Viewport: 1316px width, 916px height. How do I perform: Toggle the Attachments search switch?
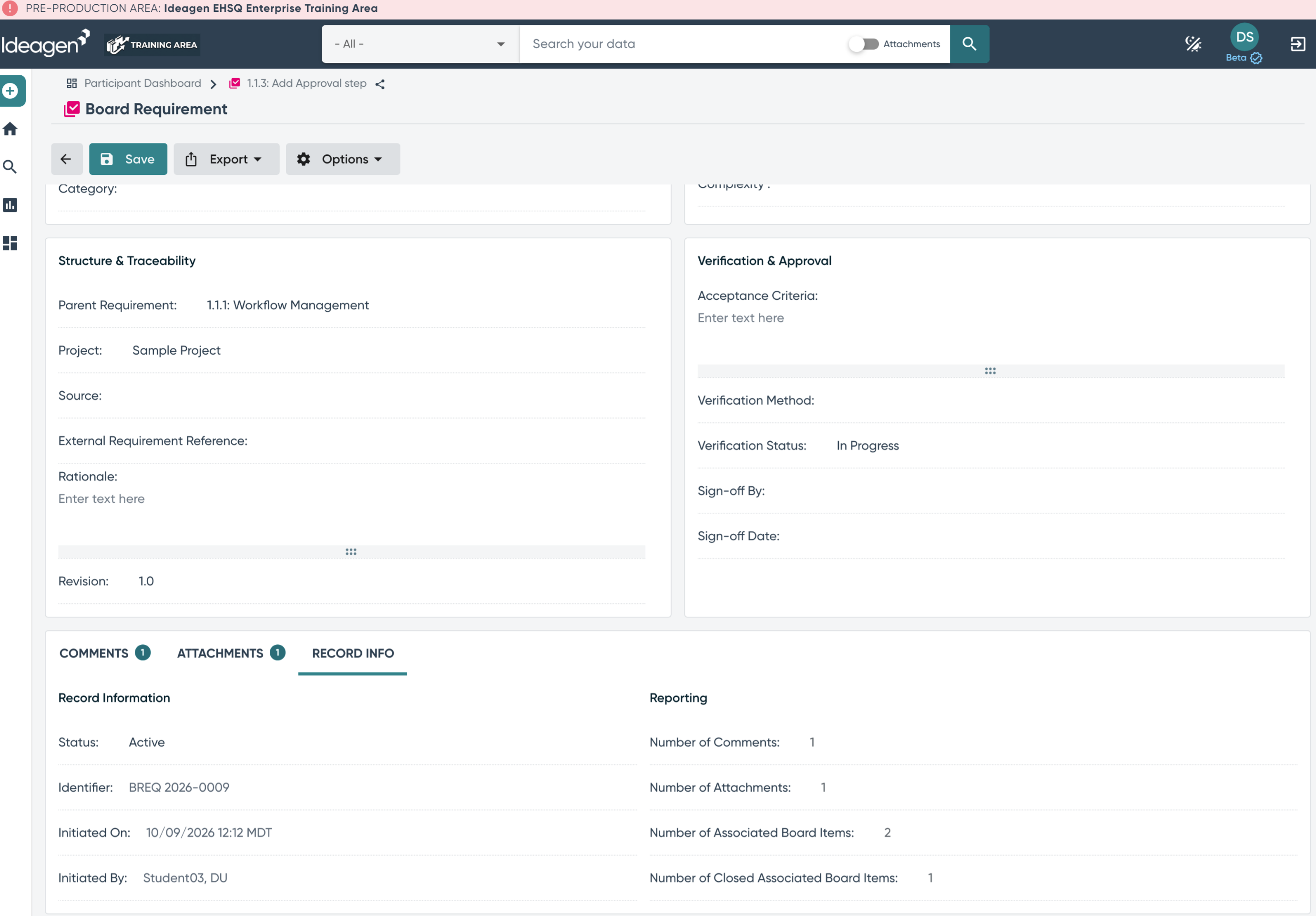tap(864, 43)
